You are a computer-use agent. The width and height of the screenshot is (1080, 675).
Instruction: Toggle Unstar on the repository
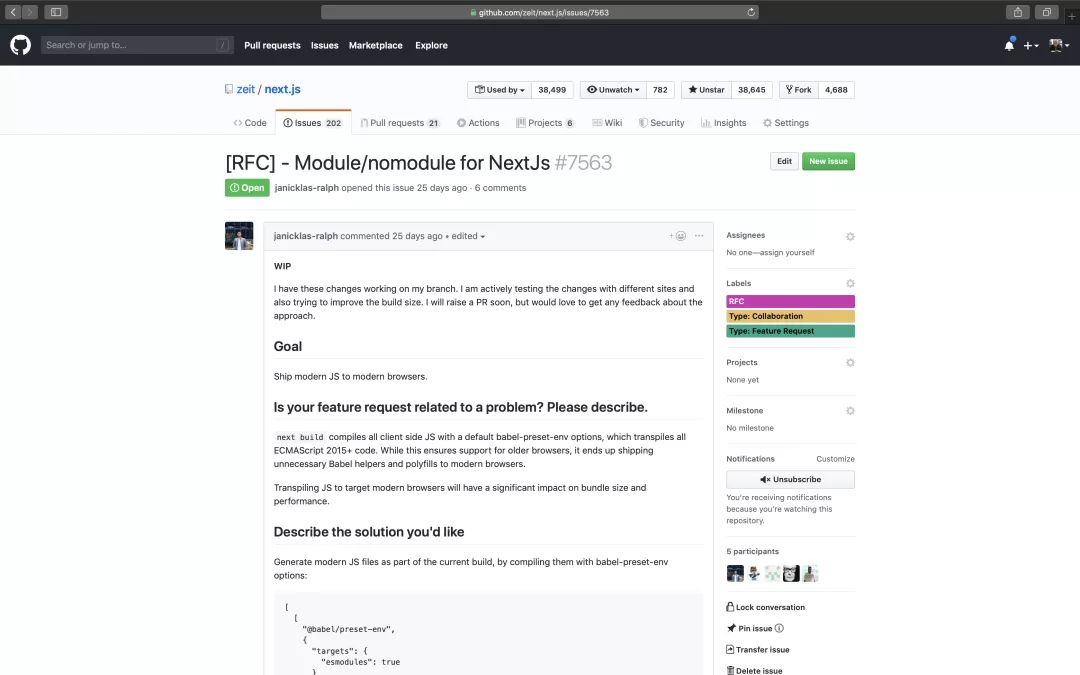tap(706, 90)
